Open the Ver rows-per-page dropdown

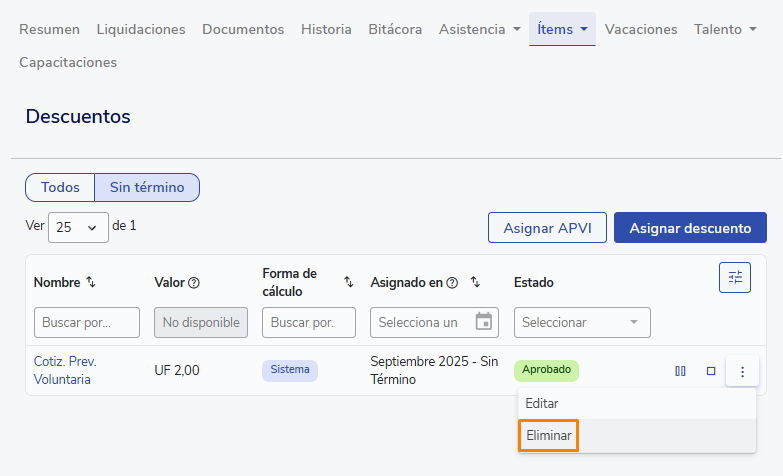[79, 227]
